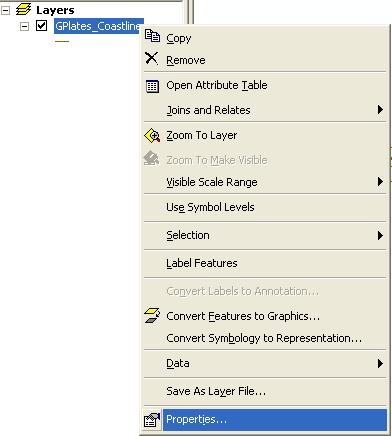Click the attribute table grid icon

(x=152, y=86)
